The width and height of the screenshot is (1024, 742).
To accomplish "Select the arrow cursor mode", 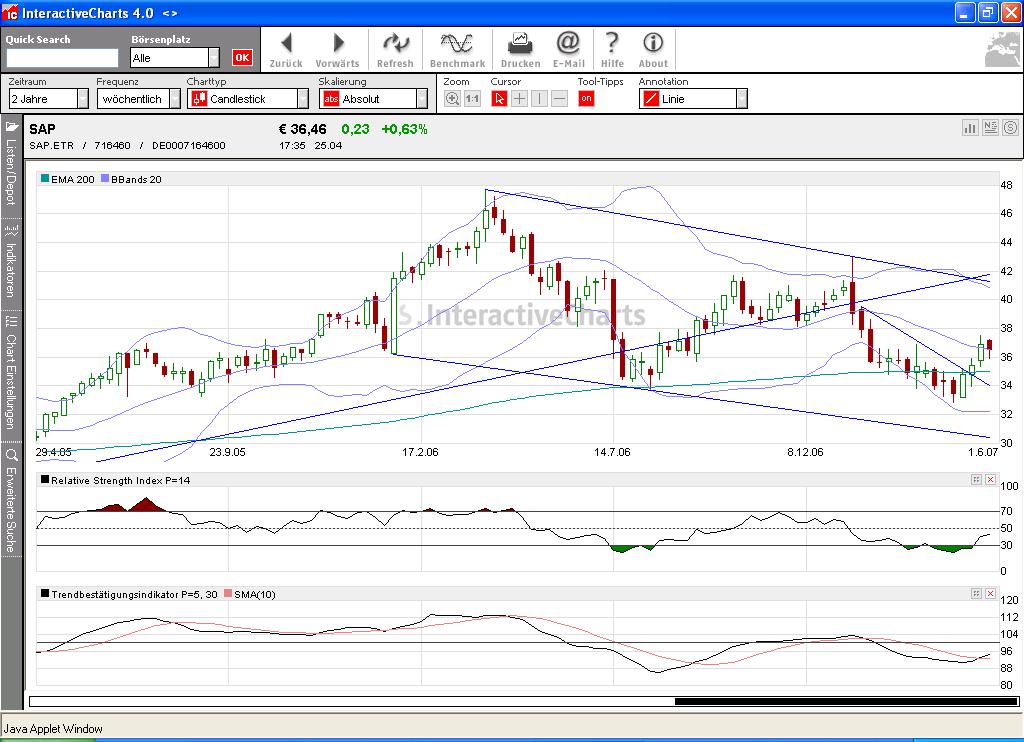I will [500, 99].
